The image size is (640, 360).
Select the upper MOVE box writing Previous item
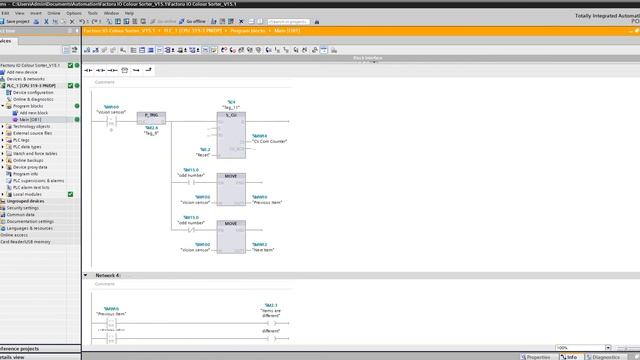pos(231,189)
